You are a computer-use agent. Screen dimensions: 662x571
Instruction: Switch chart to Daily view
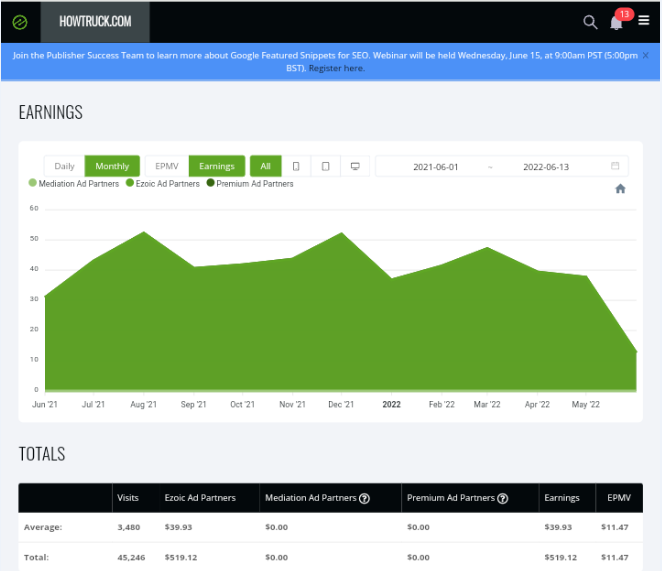pos(64,166)
